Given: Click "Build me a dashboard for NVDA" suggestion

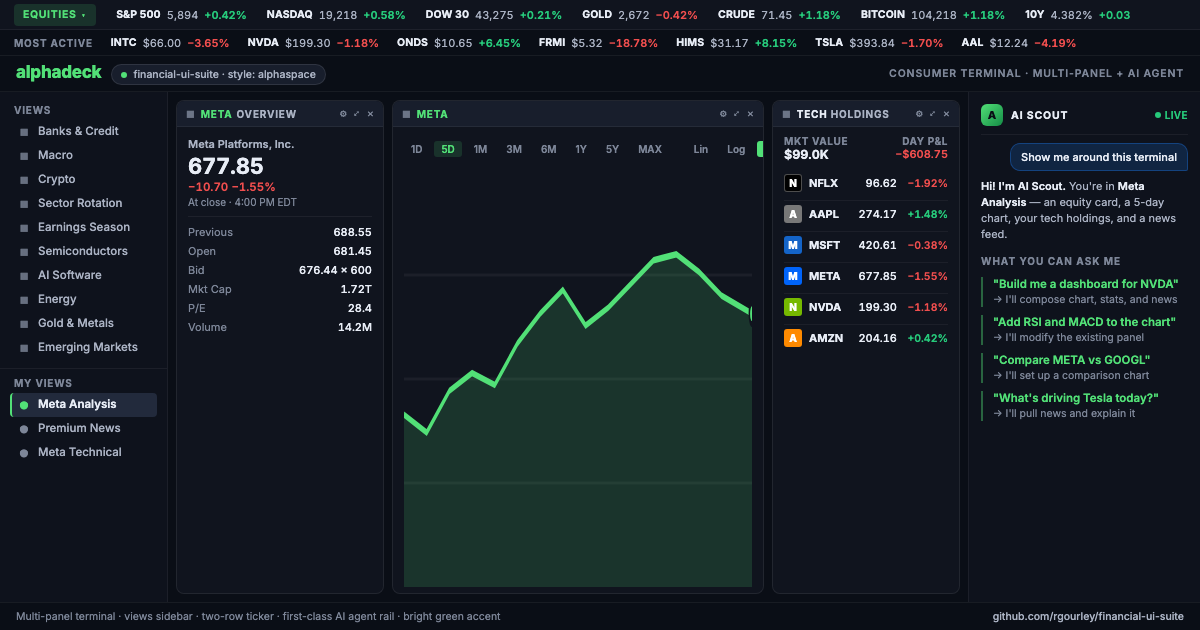Looking at the screenshot, I should (1084, 291).
